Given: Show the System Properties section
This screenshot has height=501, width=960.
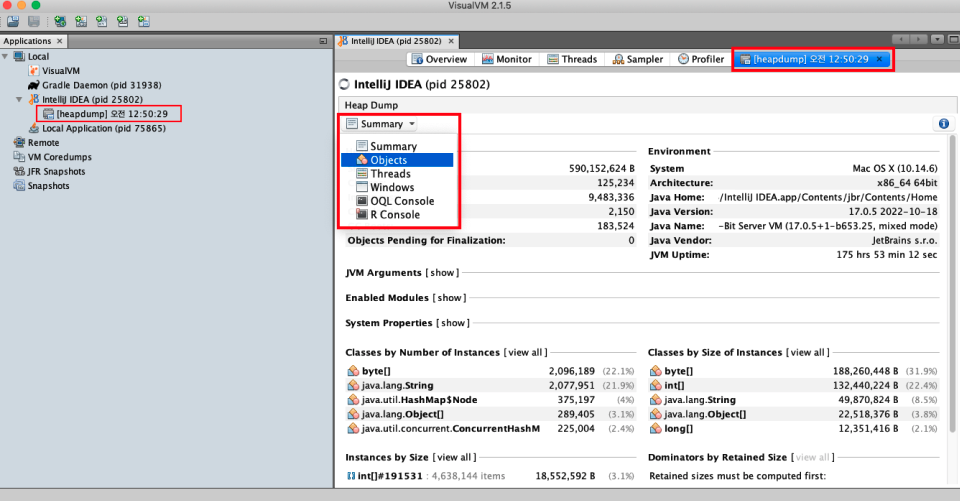Looking at the screenshot, I should 453,323.
